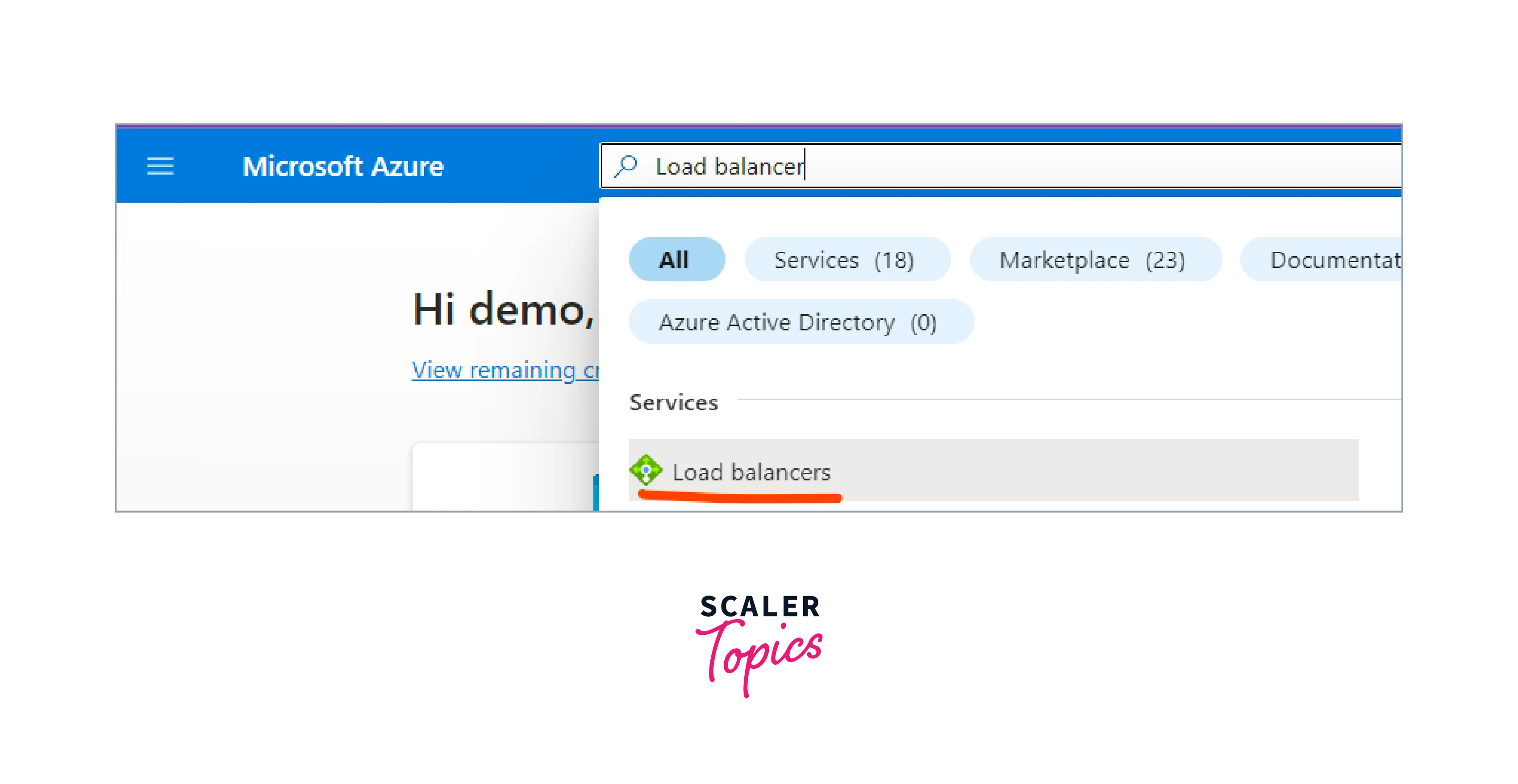The height and width of the screenshot is (784, 1518).
Task: Click the Hi demo greeting text
Action: pos(503,309)
